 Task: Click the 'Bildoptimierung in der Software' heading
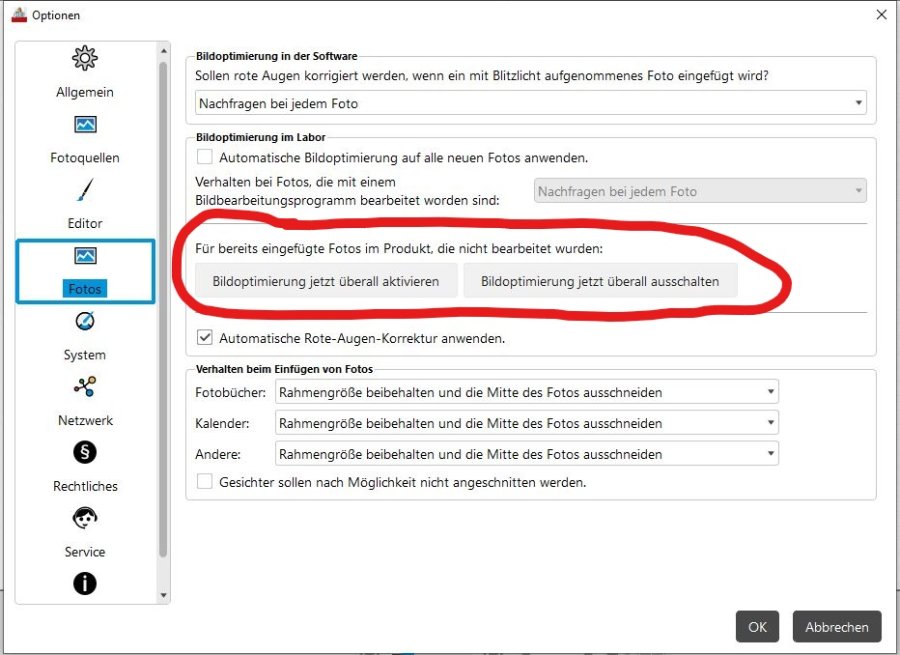tap(277, 56)
